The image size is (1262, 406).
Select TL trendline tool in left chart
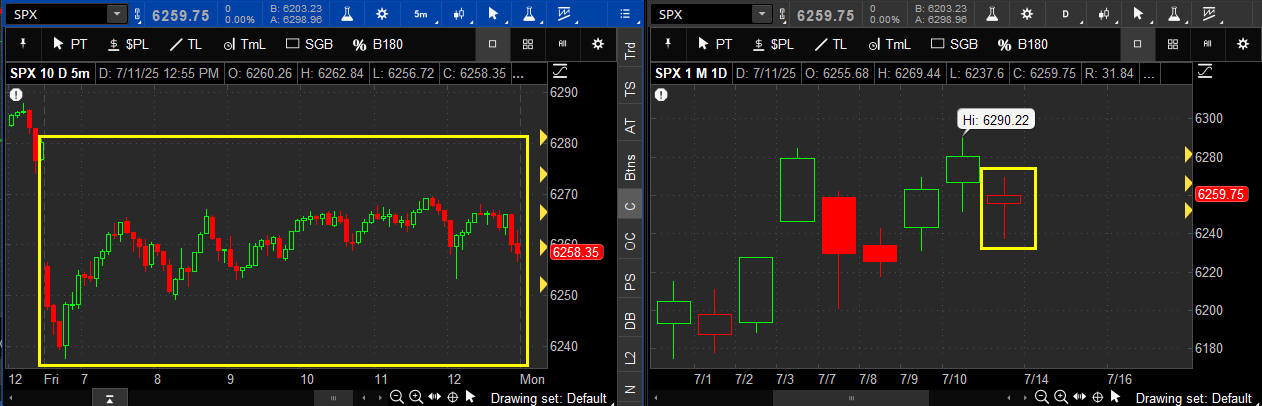pyautogui.click(x=188, y=44)
